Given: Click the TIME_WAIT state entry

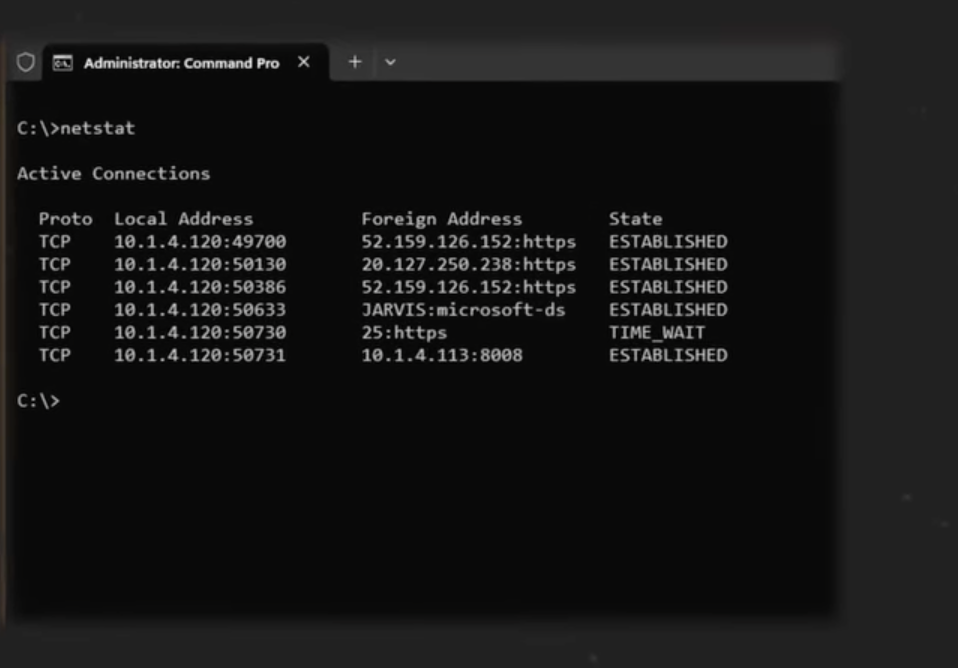Looking at the screenshot, I should [657, 332].
